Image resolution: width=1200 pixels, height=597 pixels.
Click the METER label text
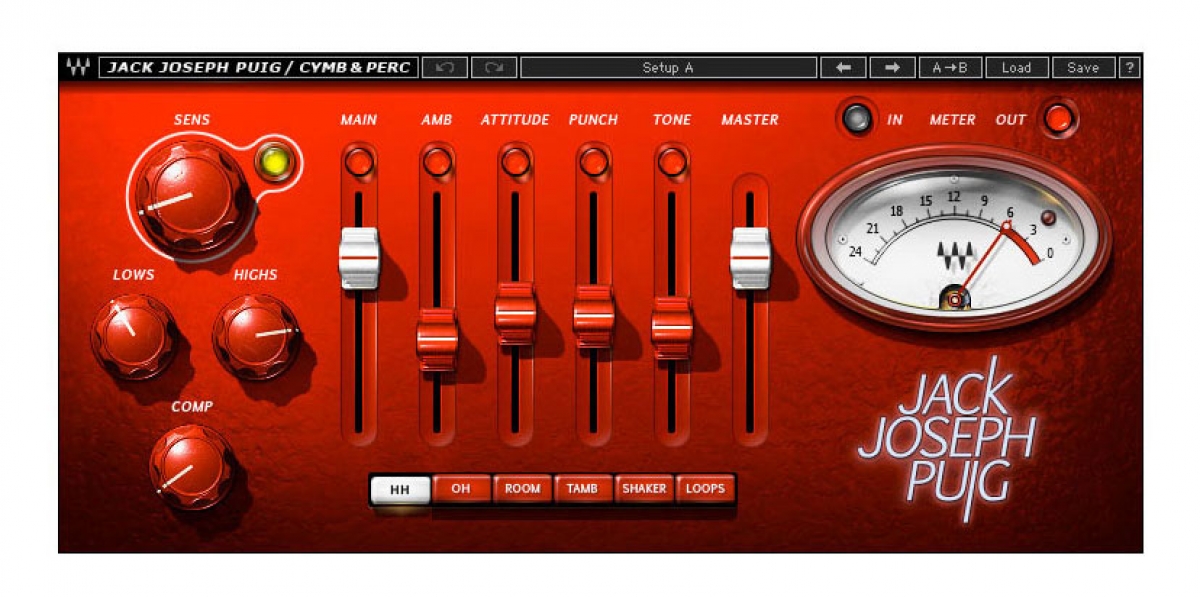pyautogui.click(x=952, y=120)
